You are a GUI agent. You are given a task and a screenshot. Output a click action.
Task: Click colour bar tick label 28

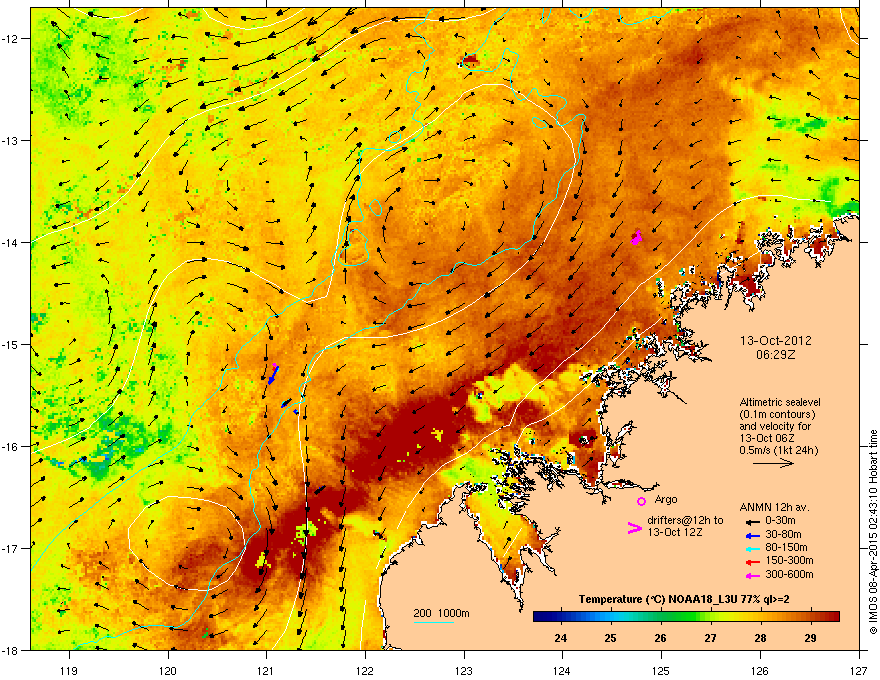click(760, 638)
